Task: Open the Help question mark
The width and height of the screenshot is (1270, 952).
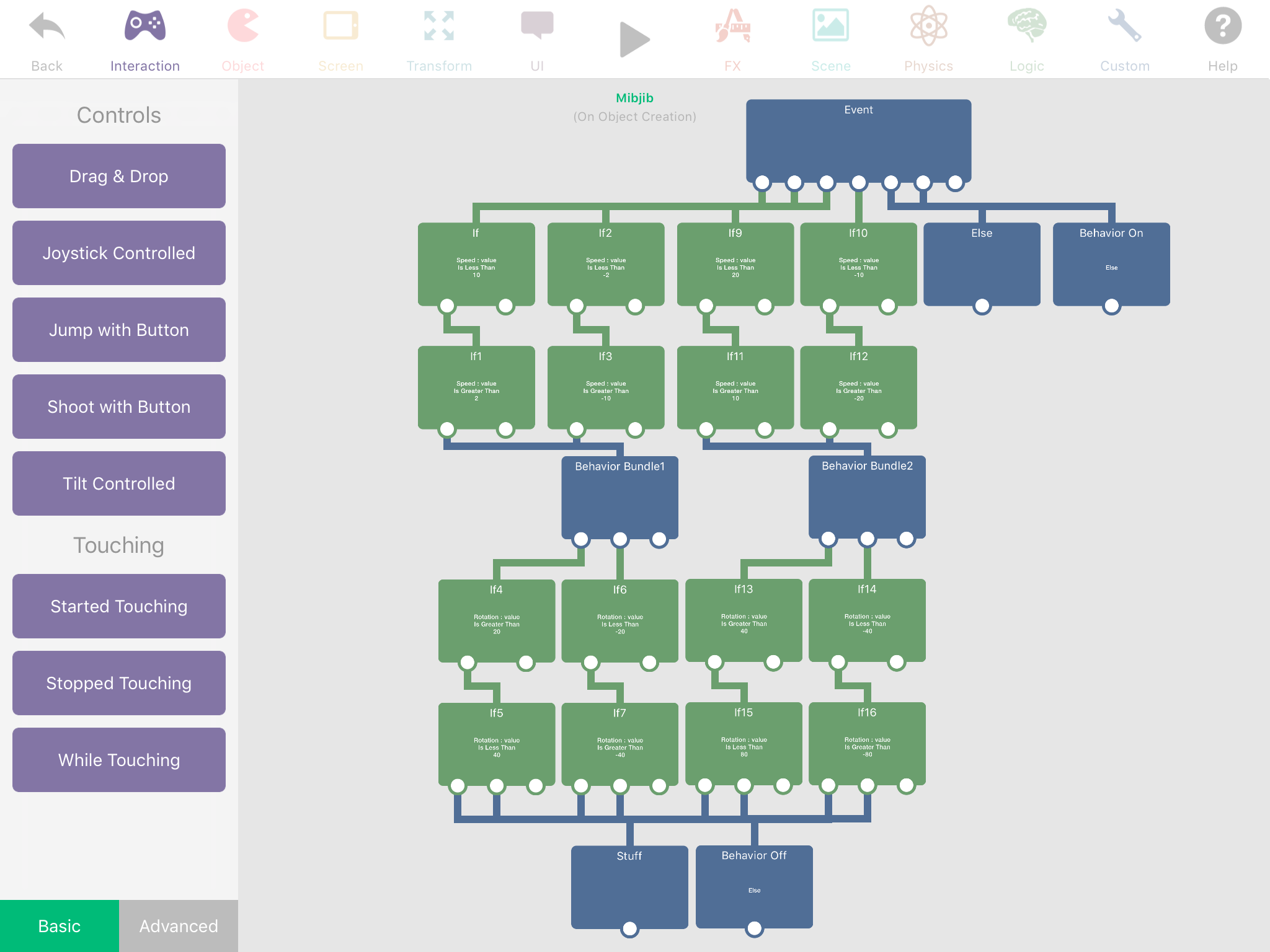Action: pos(1222,27)
